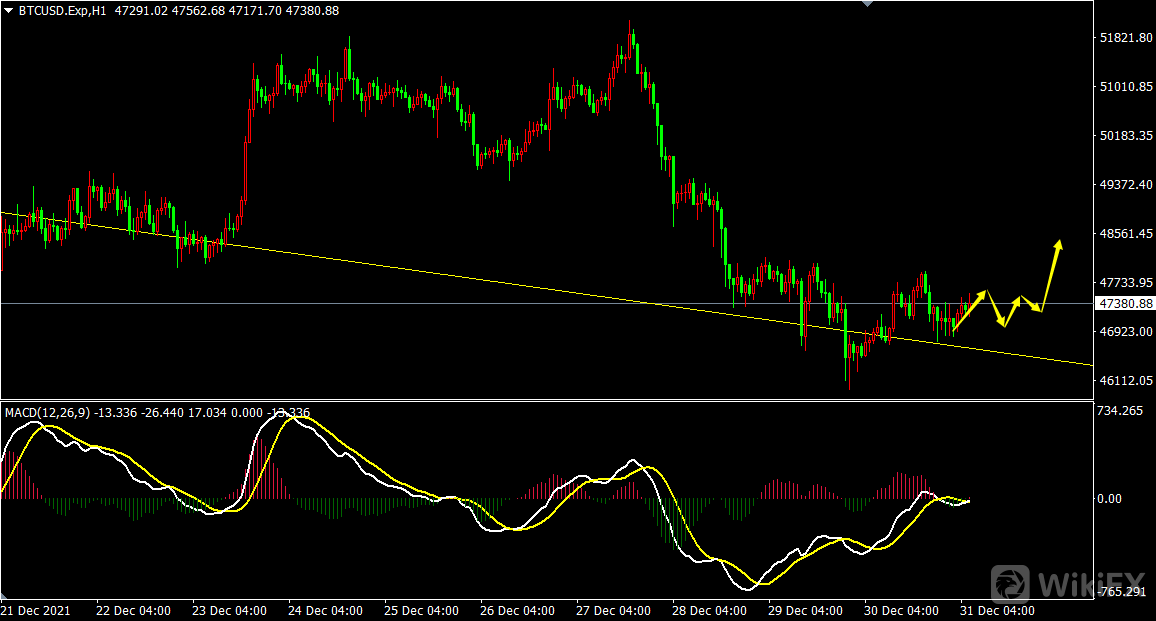Screen dimensions: 1156x621
Task: Click the 49372.40 price axis label
Action: click(x=1126, y=185)
